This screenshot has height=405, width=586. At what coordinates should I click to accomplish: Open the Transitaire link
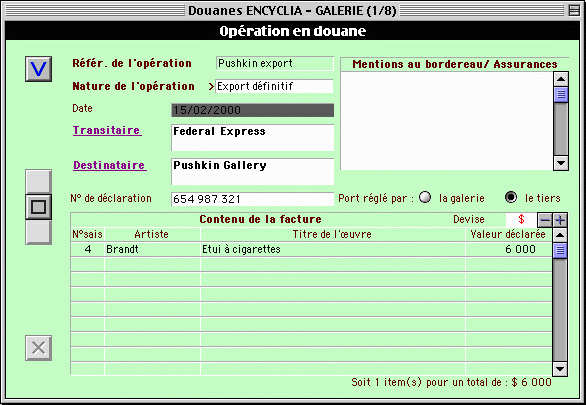pos(107,130)
